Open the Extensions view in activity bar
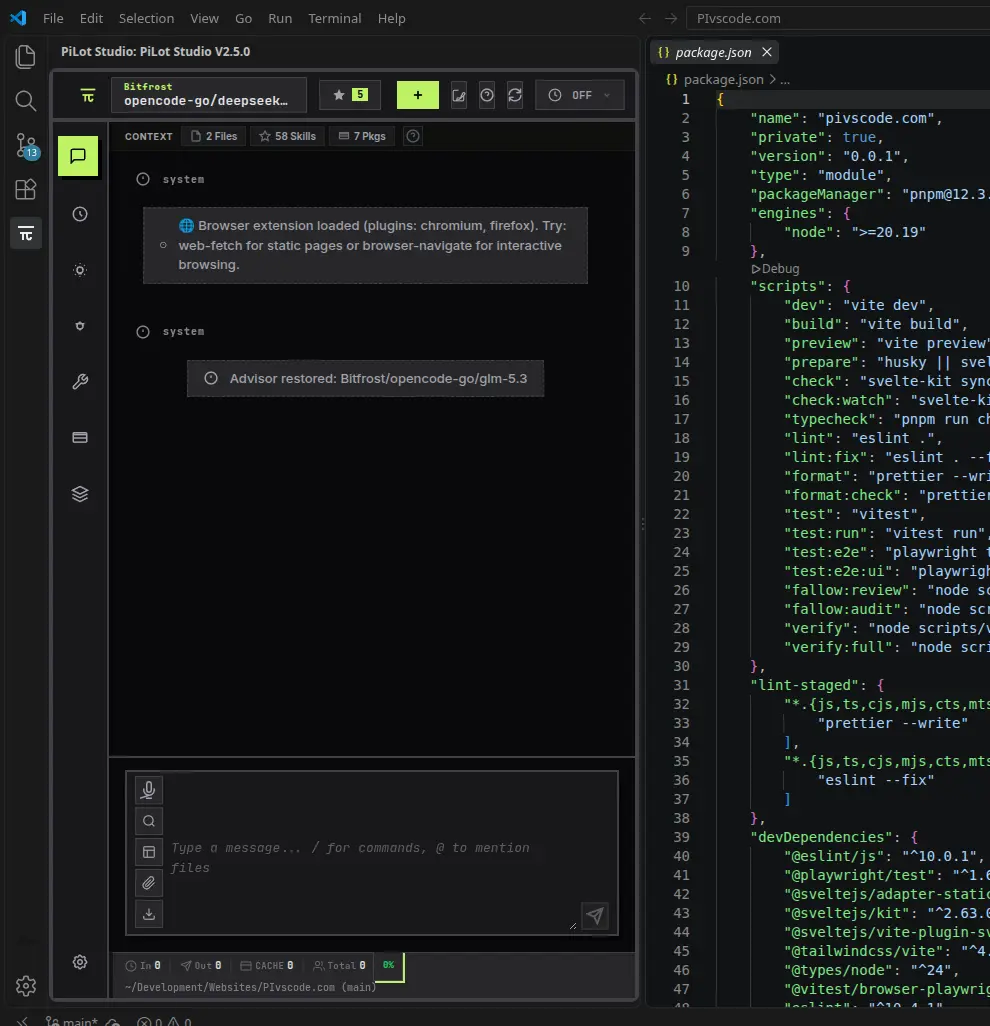 point(26,190)
